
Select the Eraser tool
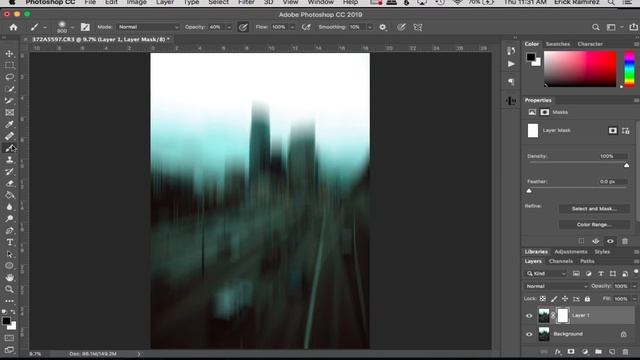pyautogui.click(x=9, y=183)
